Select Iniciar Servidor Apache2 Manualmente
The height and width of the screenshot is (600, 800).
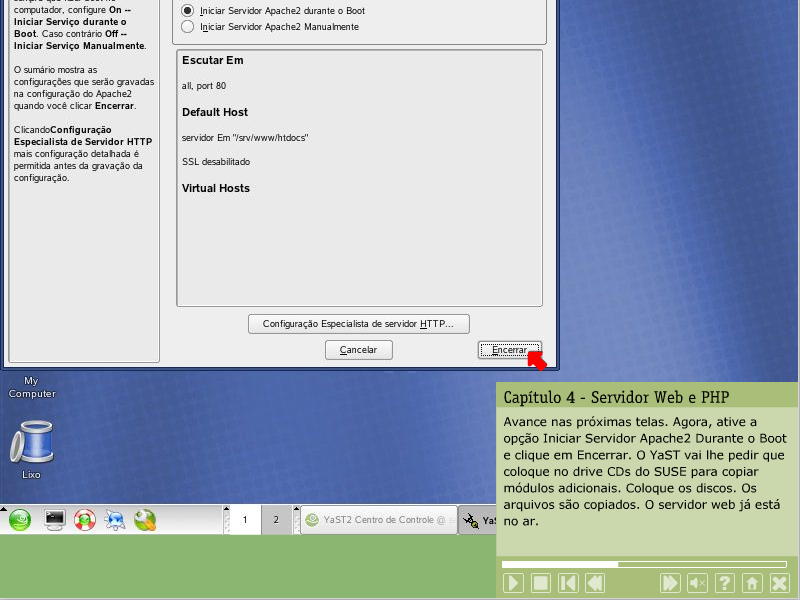(x=187, y=27)
